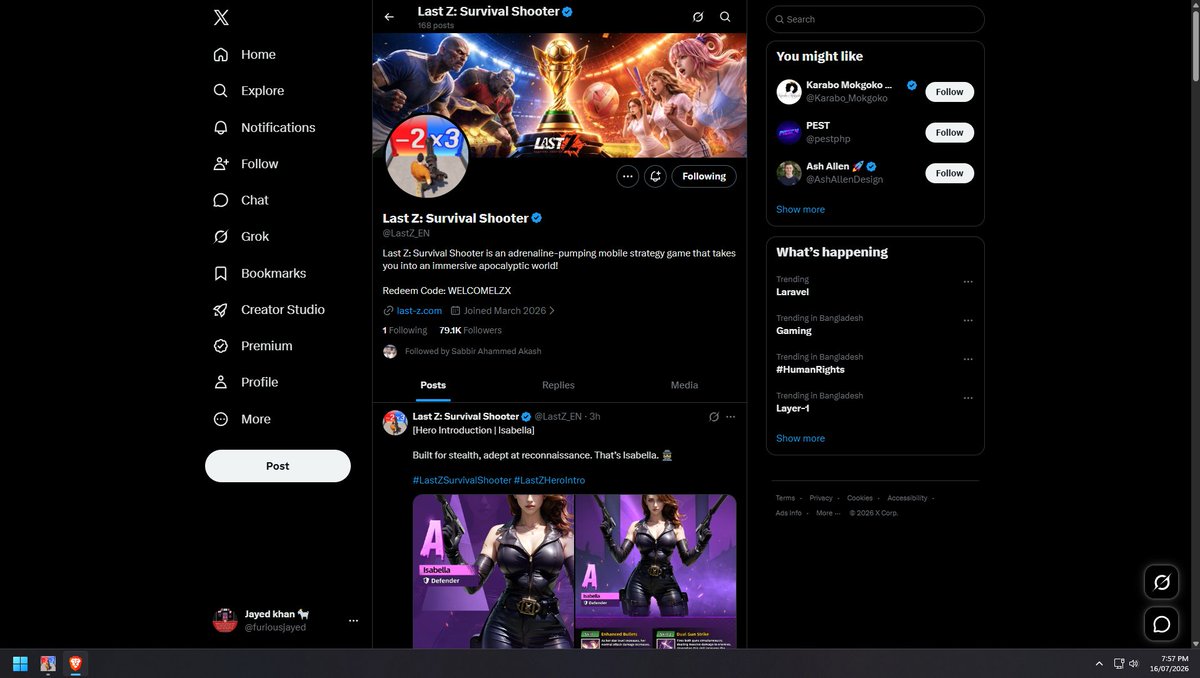The image size is (1200, 678).
Task: Open the Windows Start menu
Action: point(20,663)
